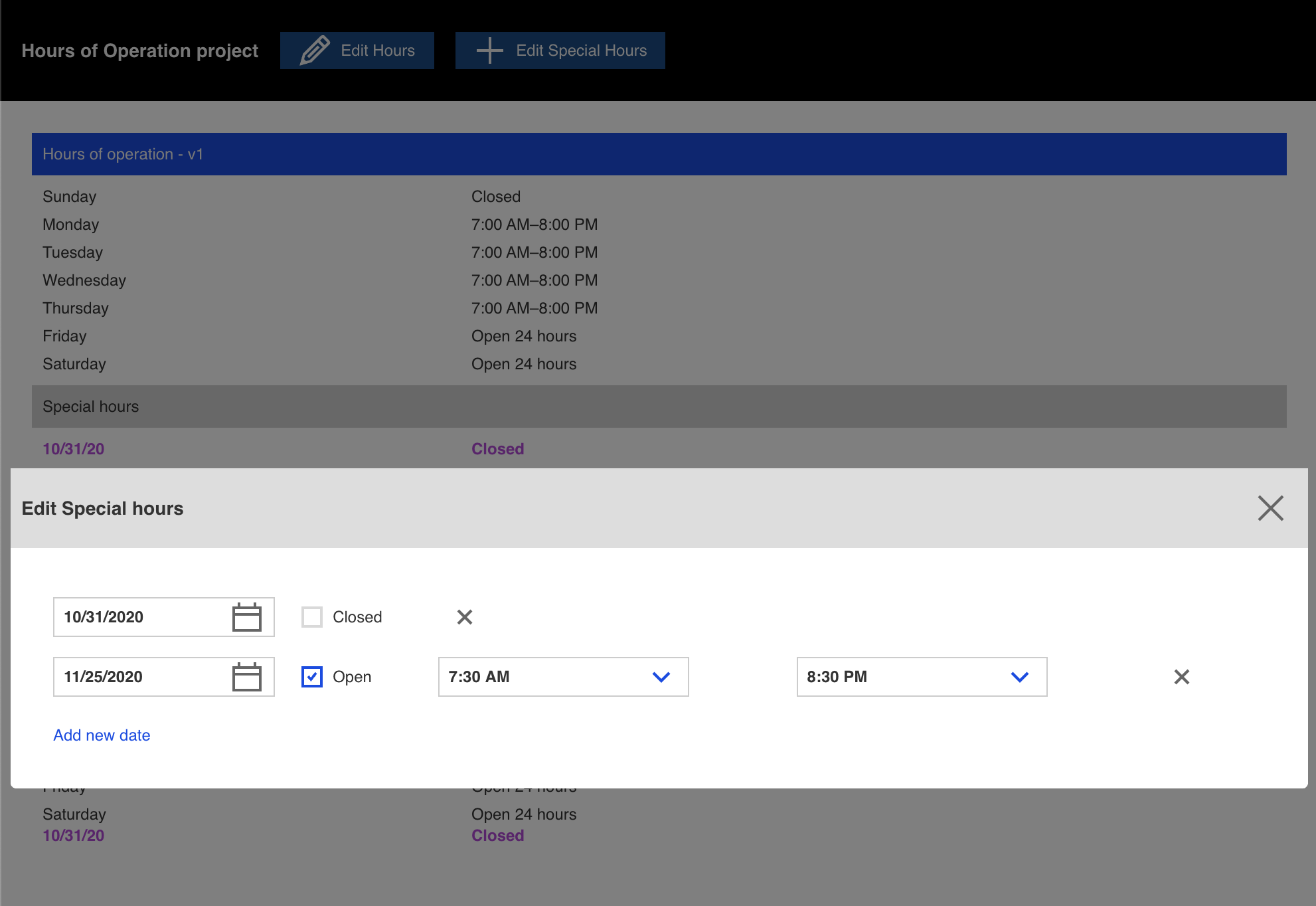Expand the 8:30 PM closing time dropdown

point(921,677)
